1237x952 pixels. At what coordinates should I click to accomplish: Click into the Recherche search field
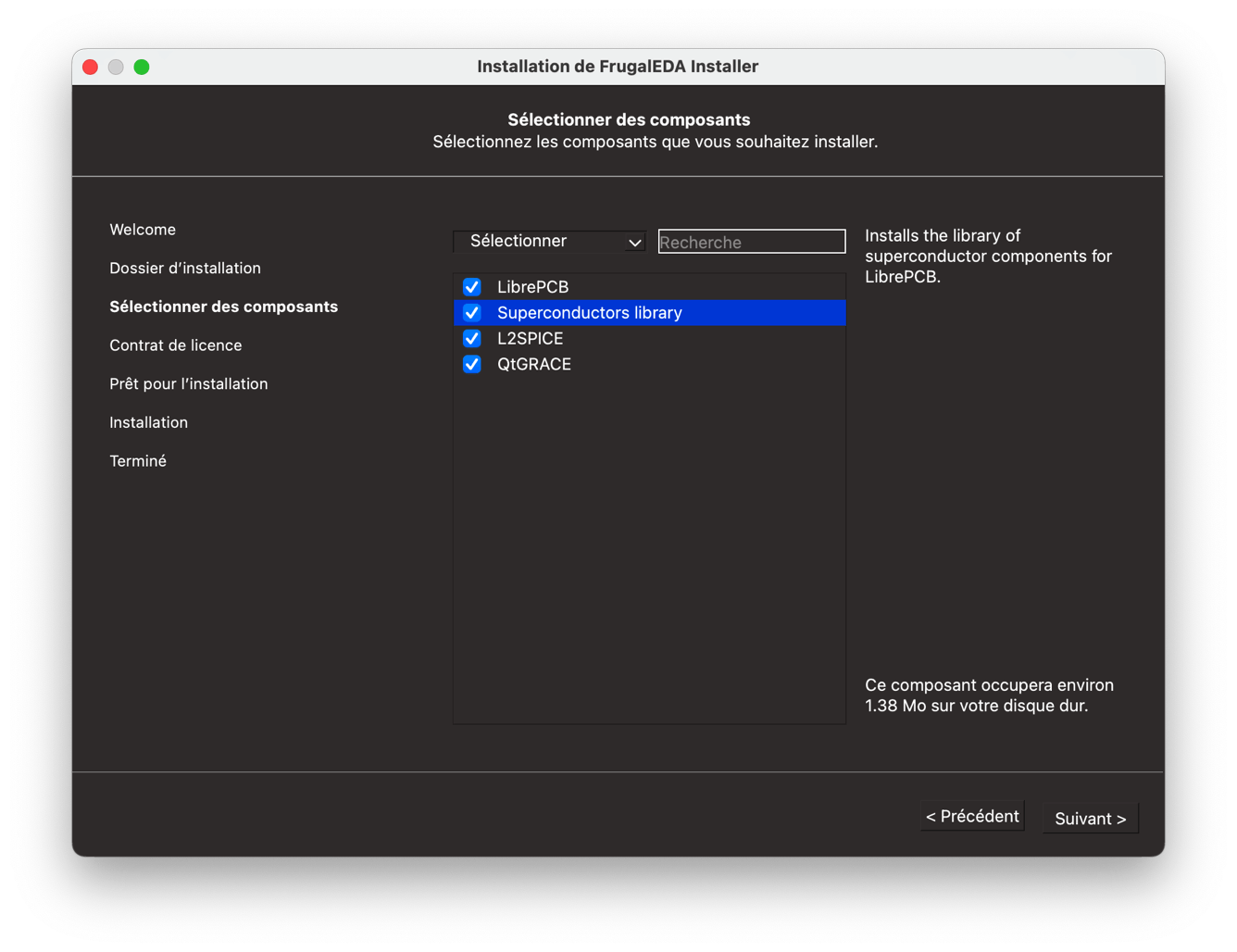click(x=751, y=242)
